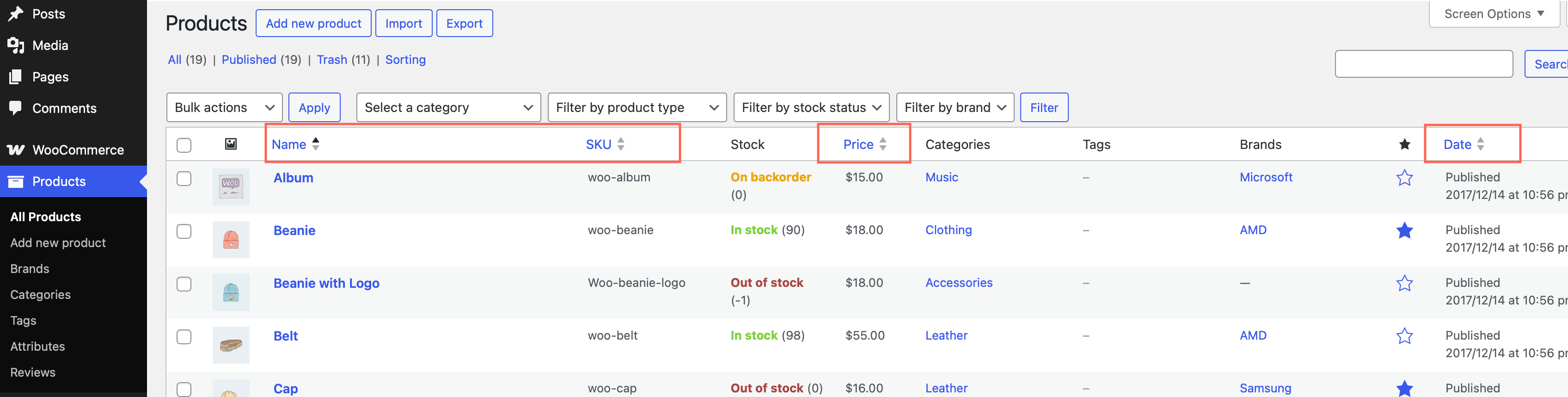Viewport: 1568px width, 397px height.
Task: Show the Trash products view
Action: coord(332,60)
